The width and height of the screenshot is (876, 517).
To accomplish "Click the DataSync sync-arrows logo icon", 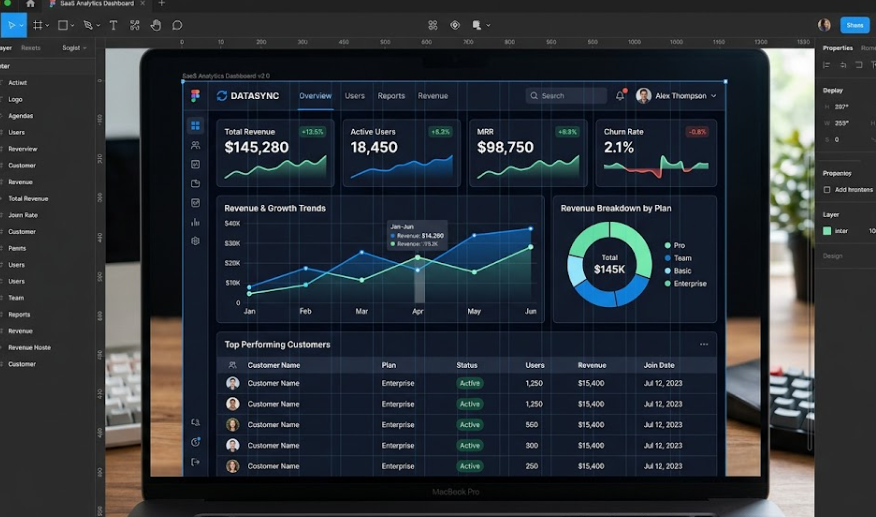I will (222, 96).
